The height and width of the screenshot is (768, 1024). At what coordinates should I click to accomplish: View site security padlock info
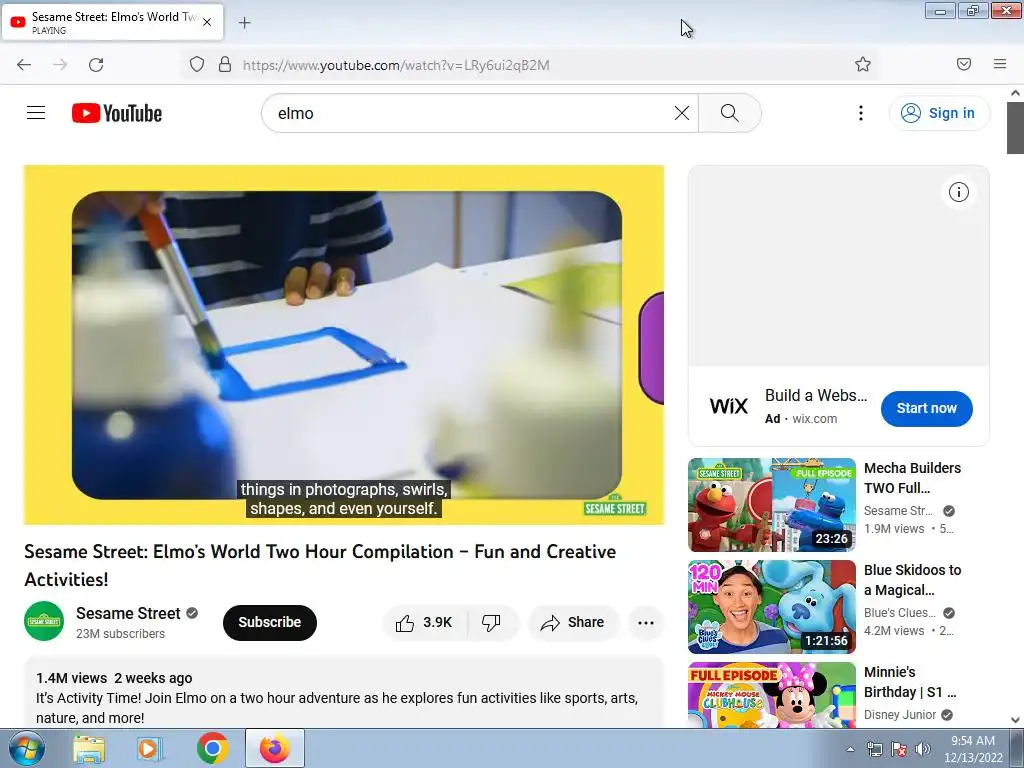click(x=225, y=65)
